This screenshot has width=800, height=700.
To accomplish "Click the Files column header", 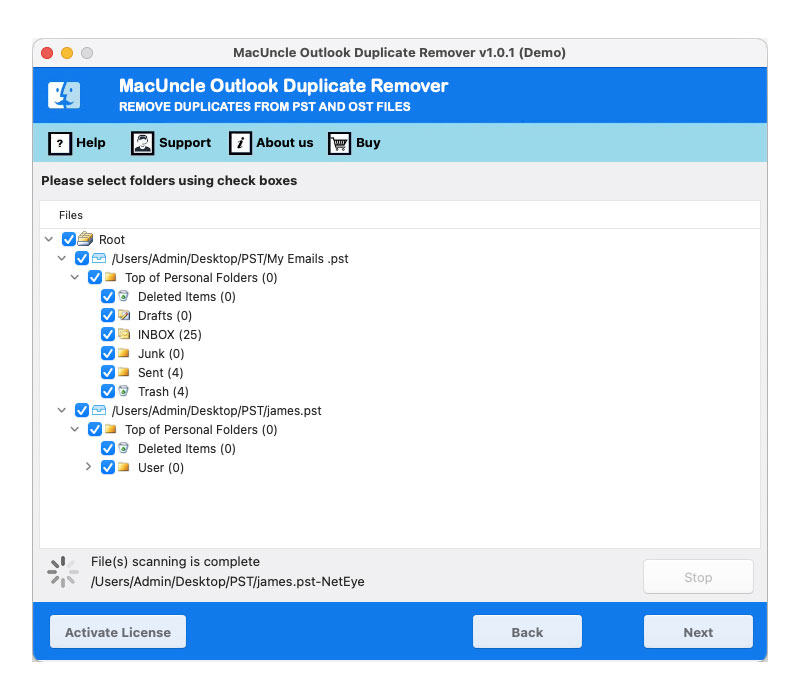I will pos(71,215).
